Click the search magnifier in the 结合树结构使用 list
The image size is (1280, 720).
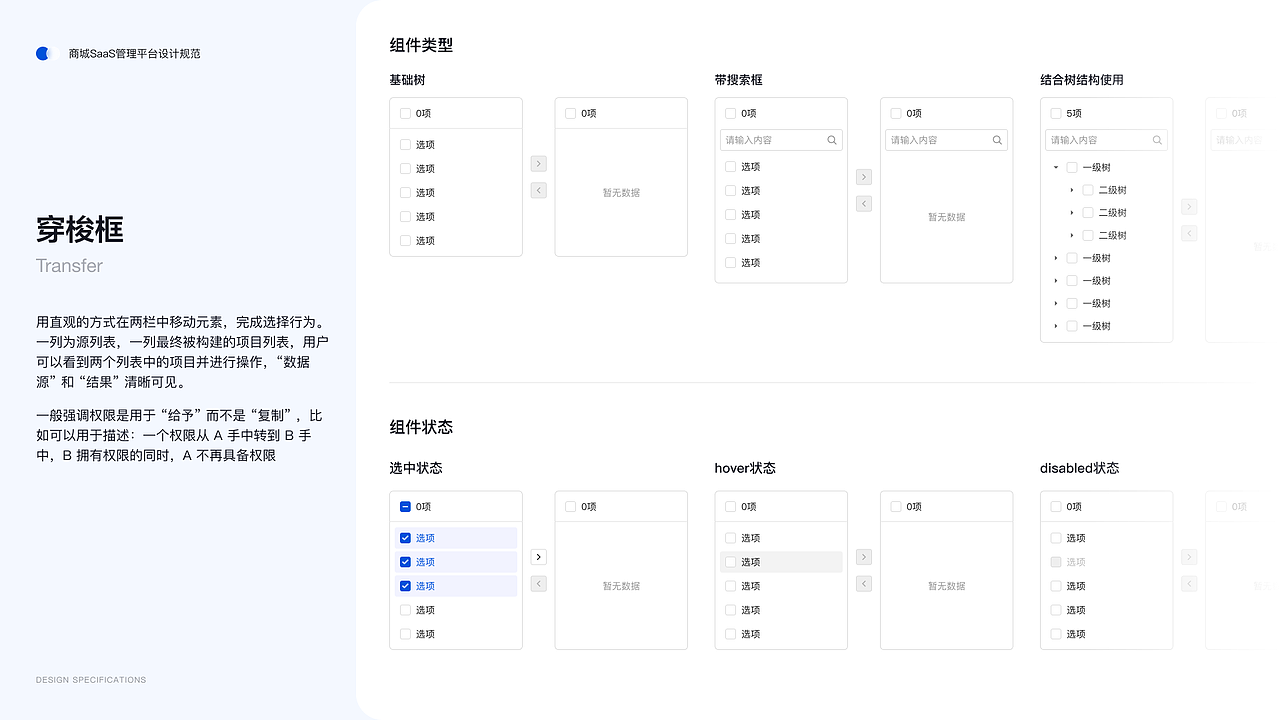click(x=1157, y=140)
